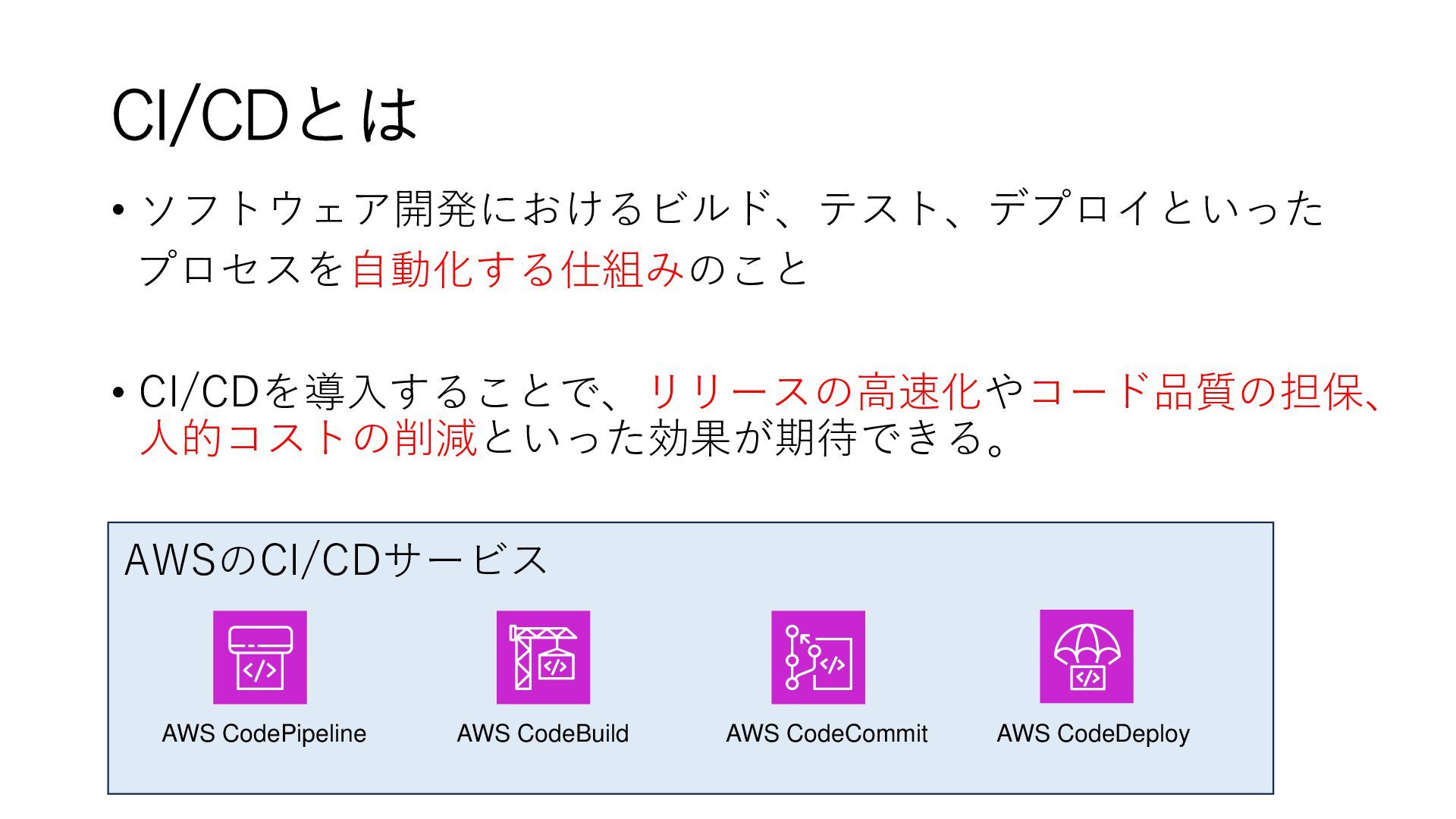Select the AWS CodePipeline label
Image resolution: width=1456 pixels, height=819 pixels.
coord(264,733)
